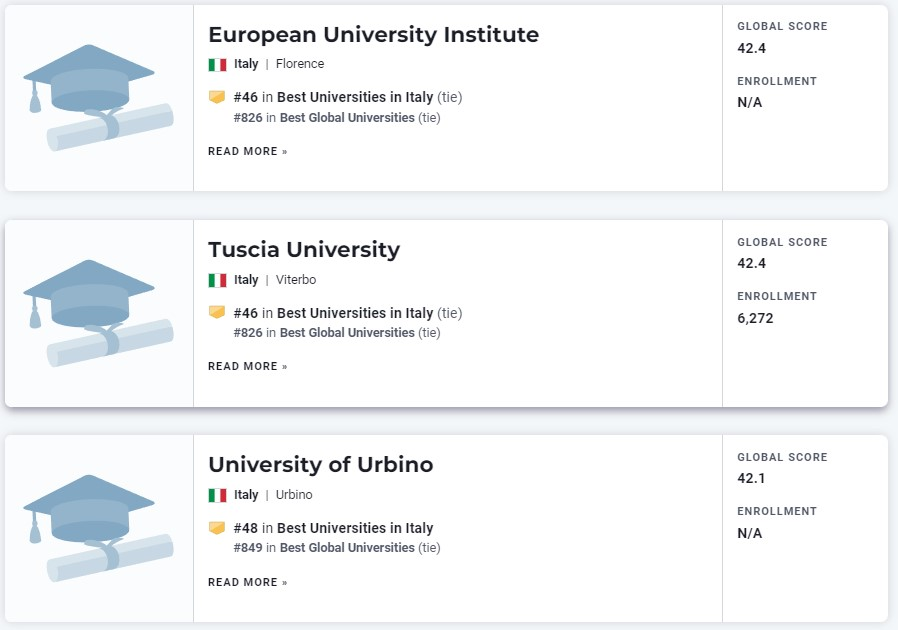Open Best Global Universities link for Urbino
Viewport: 898px width, 630px height.
click(x=347, y=548)
